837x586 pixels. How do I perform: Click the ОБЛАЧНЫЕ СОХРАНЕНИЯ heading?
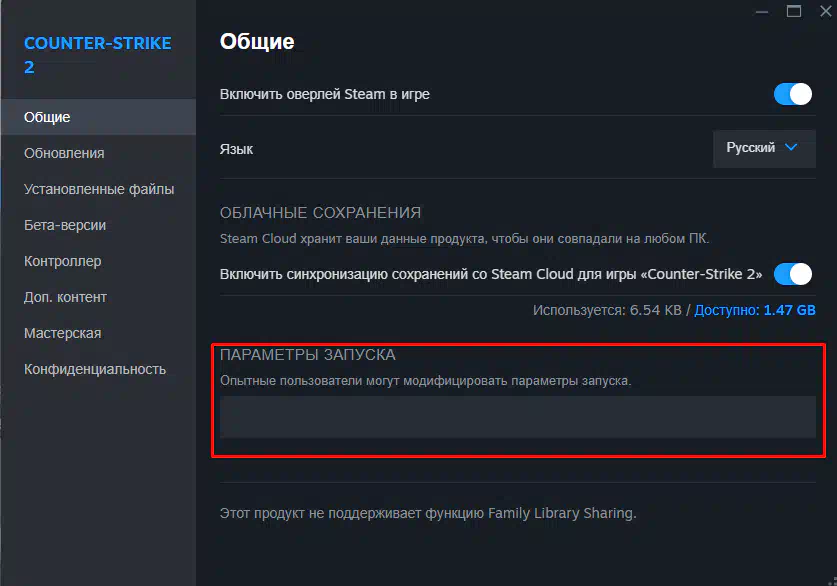(x=320, y=213)
